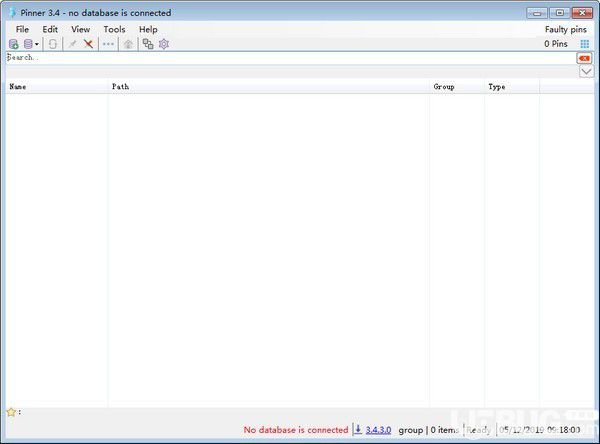
Task: Minimize the Pinner window
Action: point(537,13)
